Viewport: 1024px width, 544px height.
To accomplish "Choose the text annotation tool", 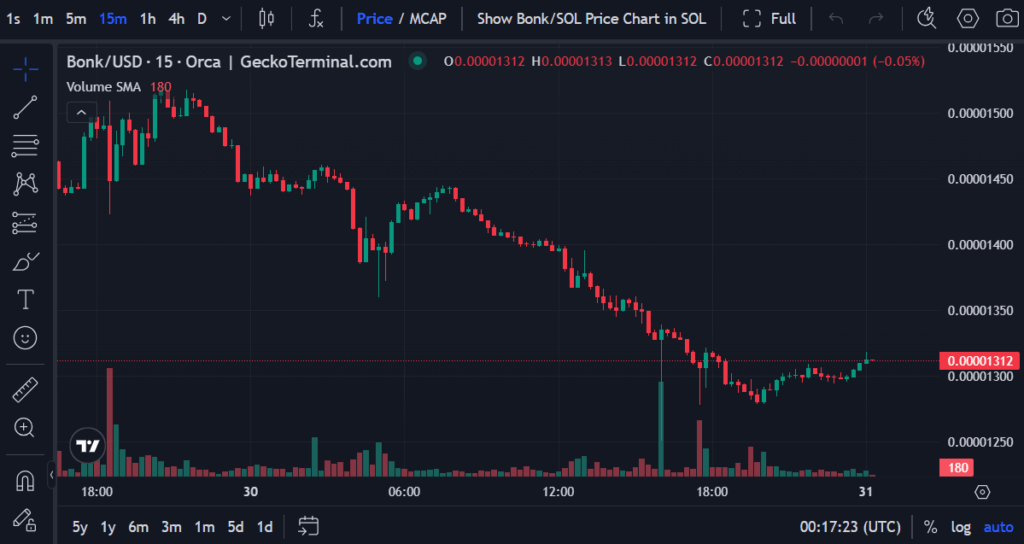I will coord(25,299).
